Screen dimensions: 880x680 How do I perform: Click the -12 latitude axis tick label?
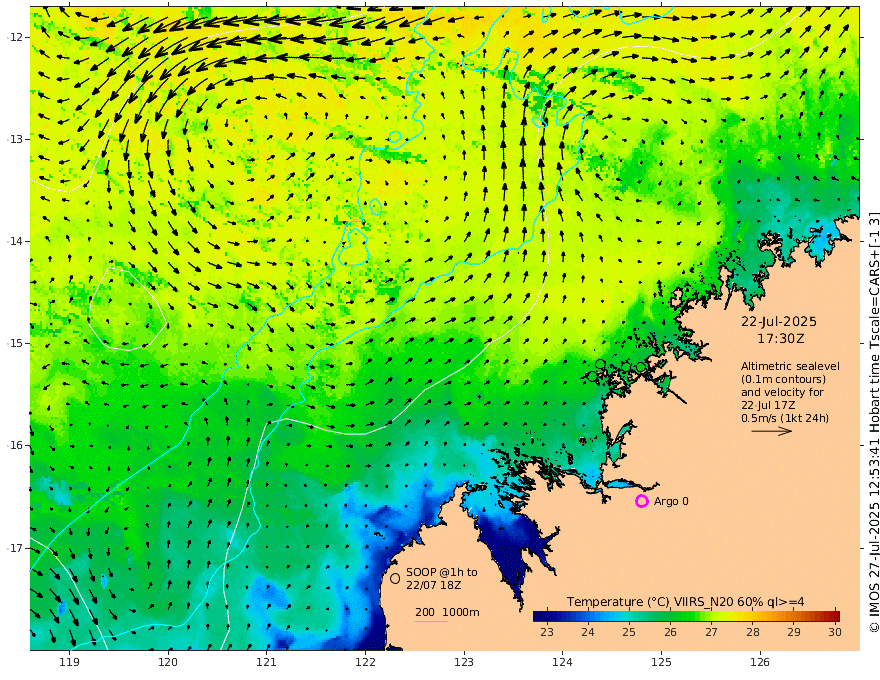pos(15,37)
